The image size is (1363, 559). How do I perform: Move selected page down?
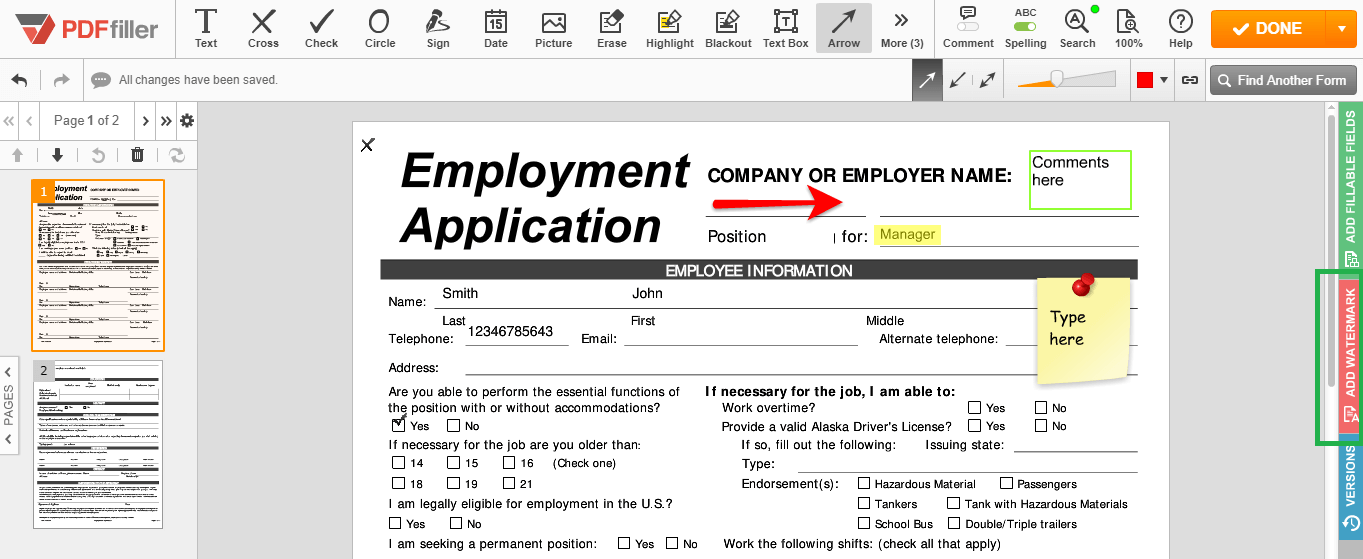pos(57,155)
